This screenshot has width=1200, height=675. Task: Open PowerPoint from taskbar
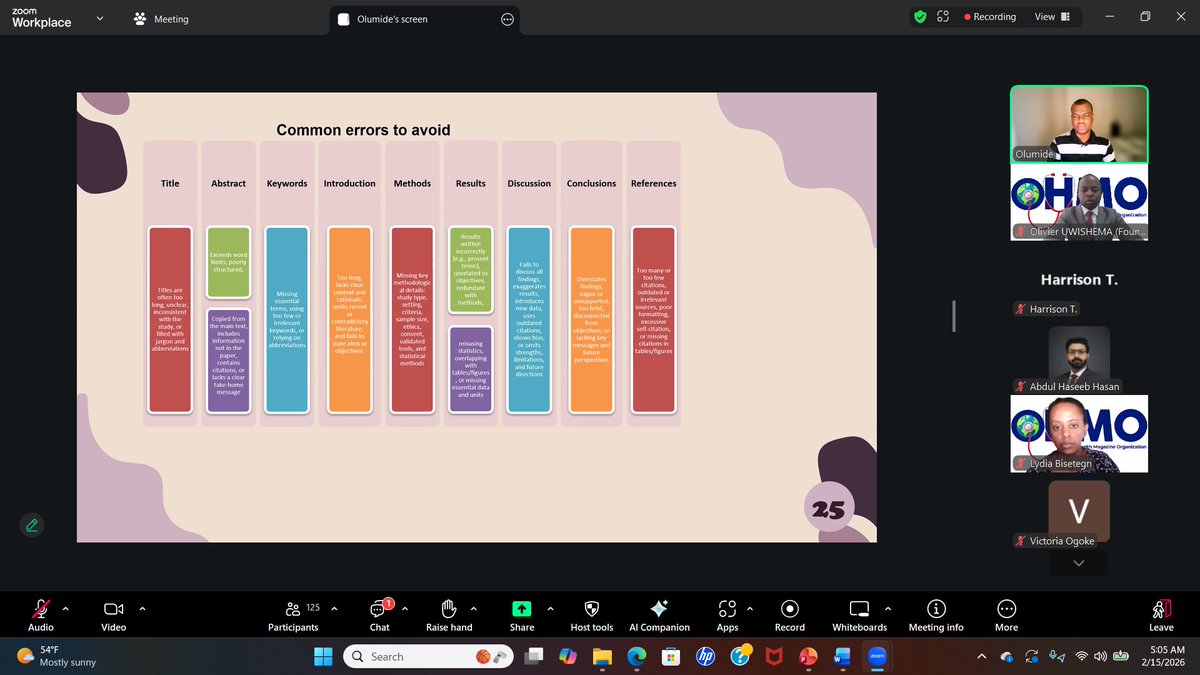click(x=808, y=656)
